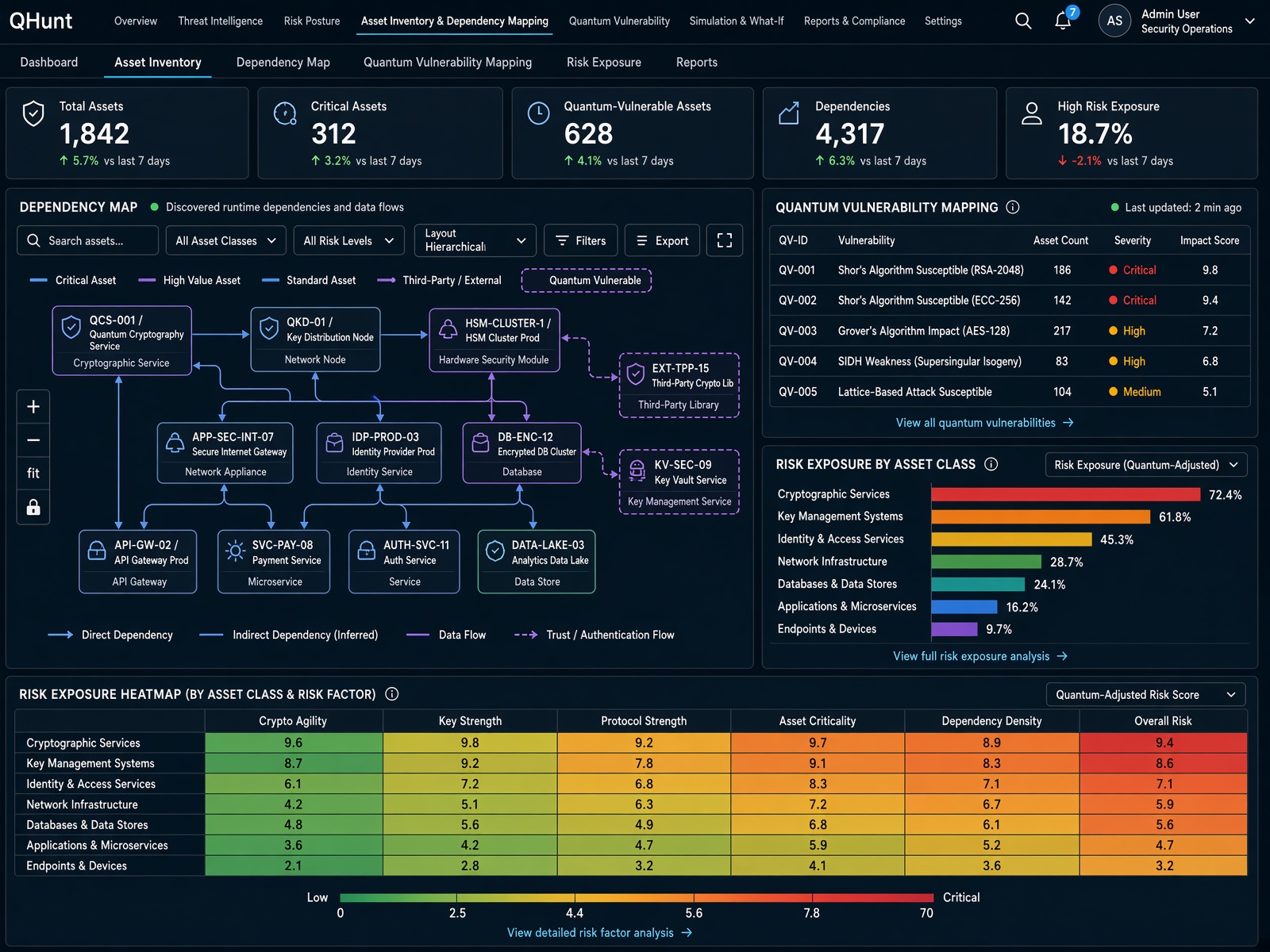Toggle fullscreen for the dependency map

coord(725,240)
